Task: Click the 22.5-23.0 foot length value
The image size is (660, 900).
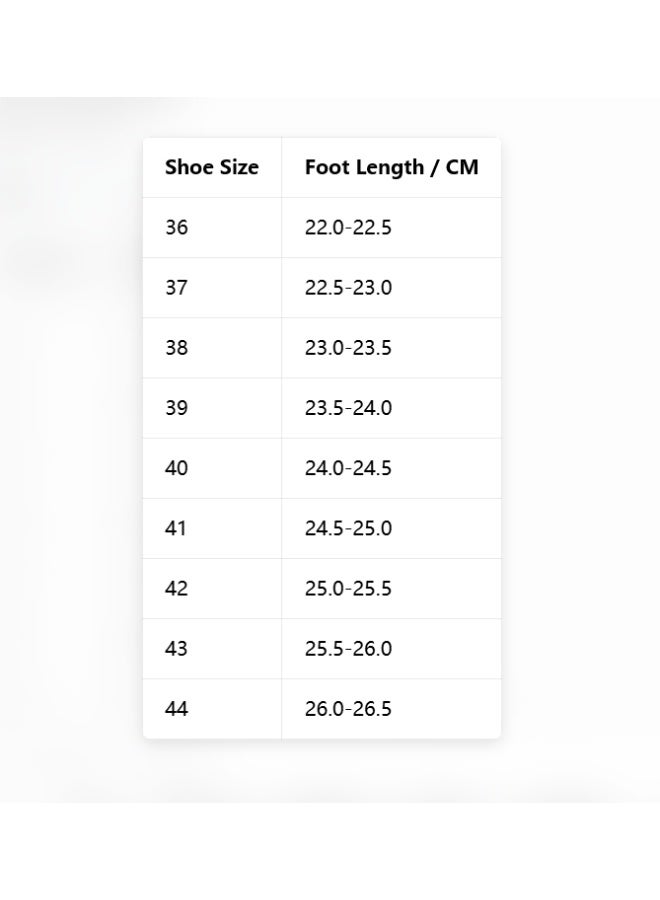Action: 348,288
